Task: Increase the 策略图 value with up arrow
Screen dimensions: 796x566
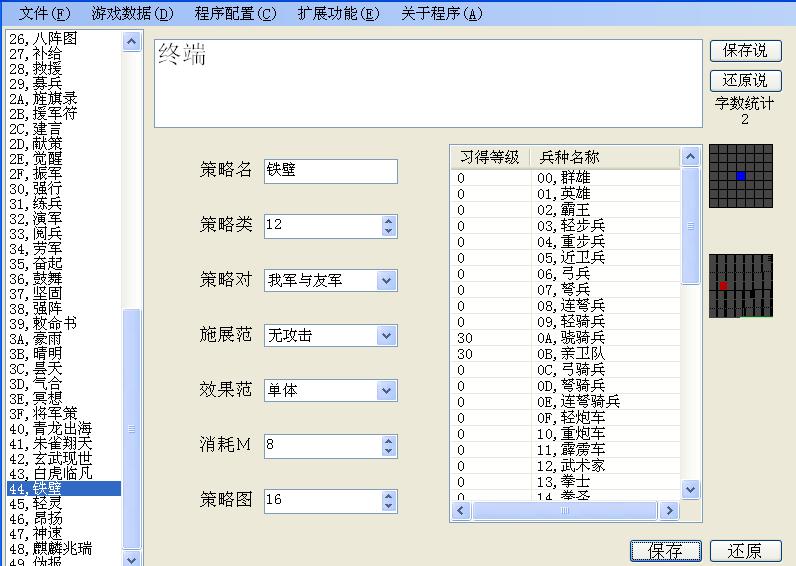Action: click(389, 495)
